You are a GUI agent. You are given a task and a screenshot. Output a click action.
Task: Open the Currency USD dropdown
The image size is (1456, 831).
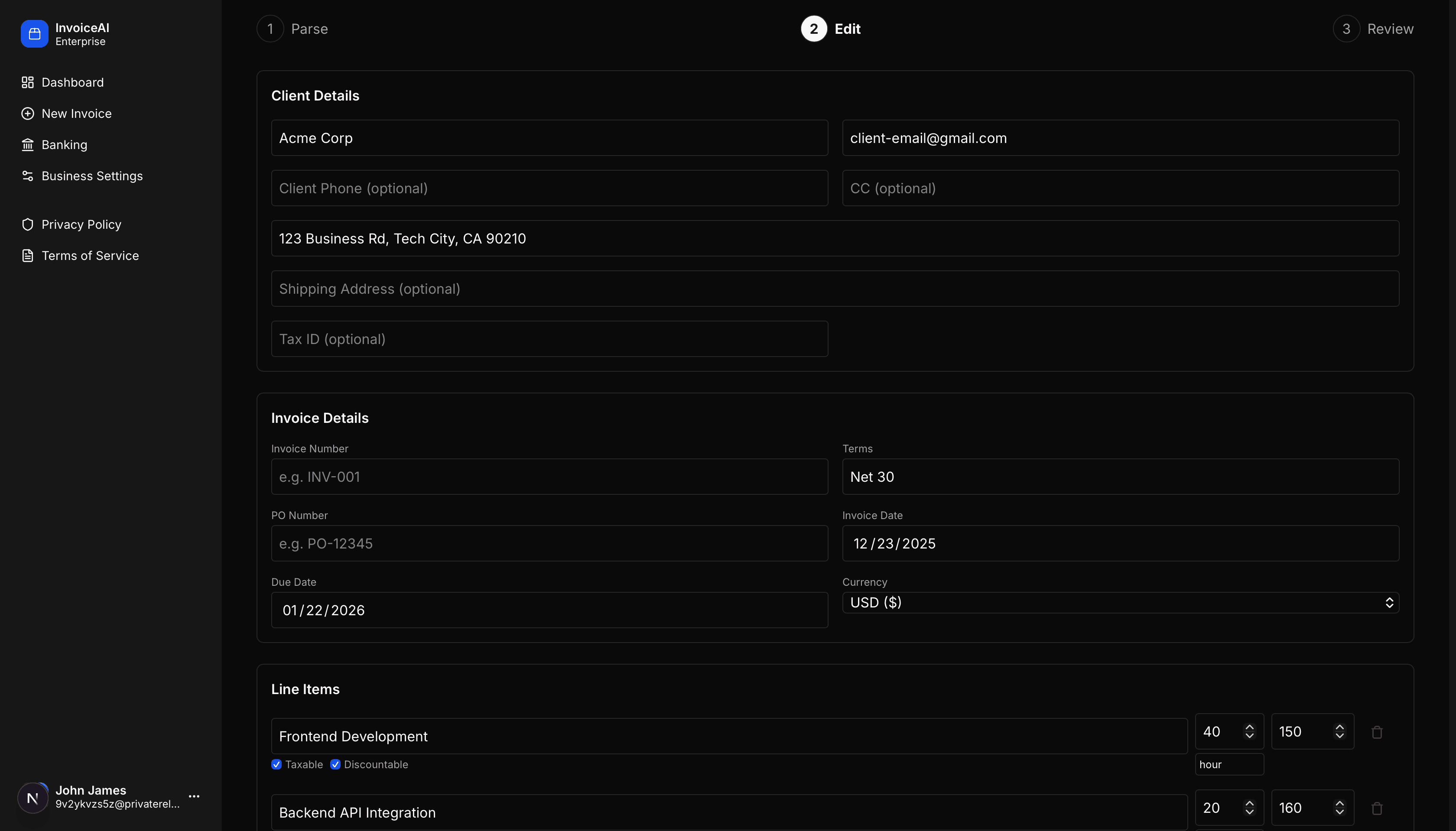(1120, 603)
